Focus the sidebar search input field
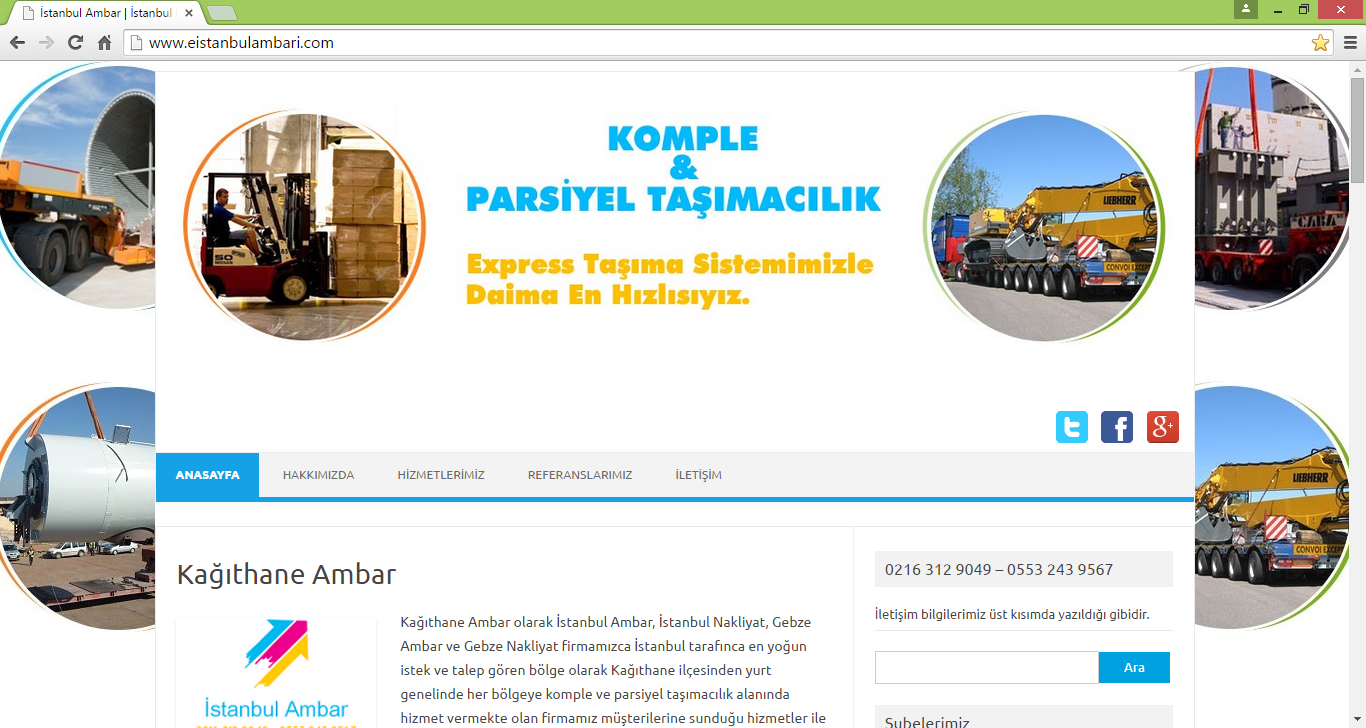This screenshot has width=1366, height=728. (987, 667)
